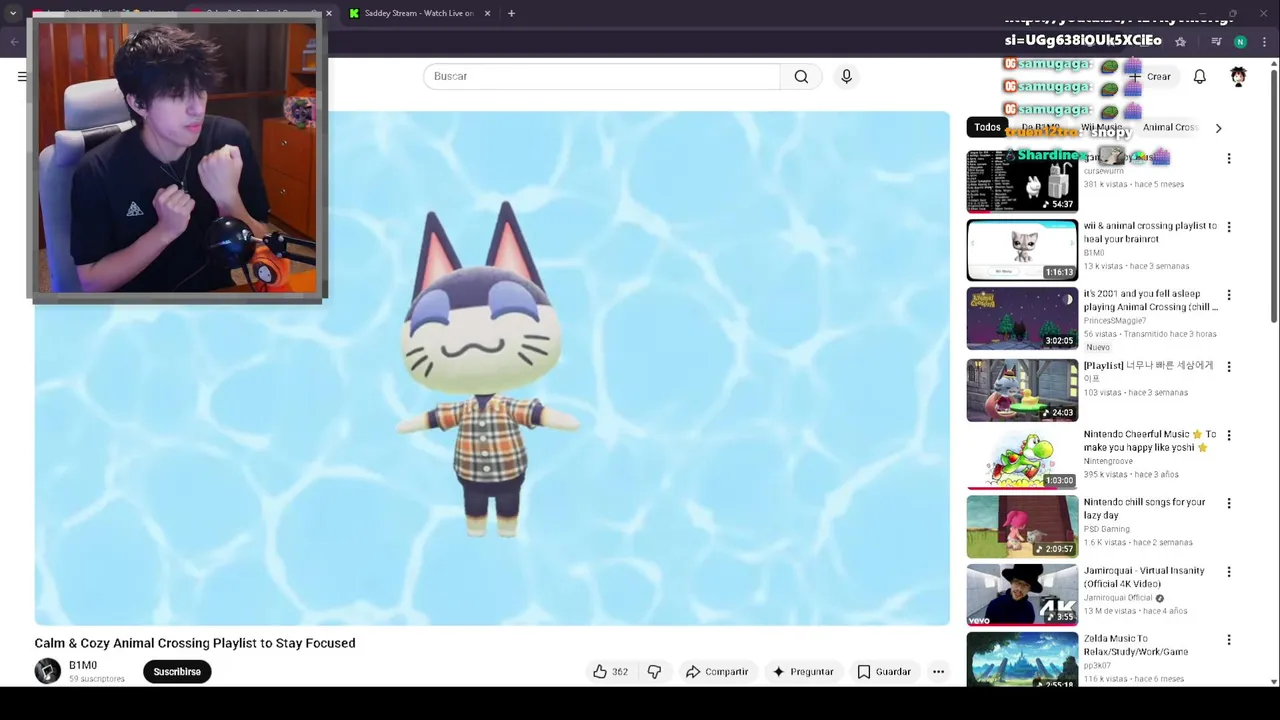
Task: Open title 'Zelda Music To Relax/Study/Work/Game'
Action: click(1136, 645)
